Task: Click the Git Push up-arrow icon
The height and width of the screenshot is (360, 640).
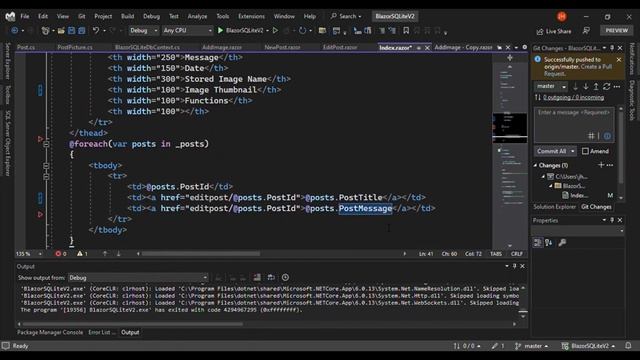Action: coord(596,87)
